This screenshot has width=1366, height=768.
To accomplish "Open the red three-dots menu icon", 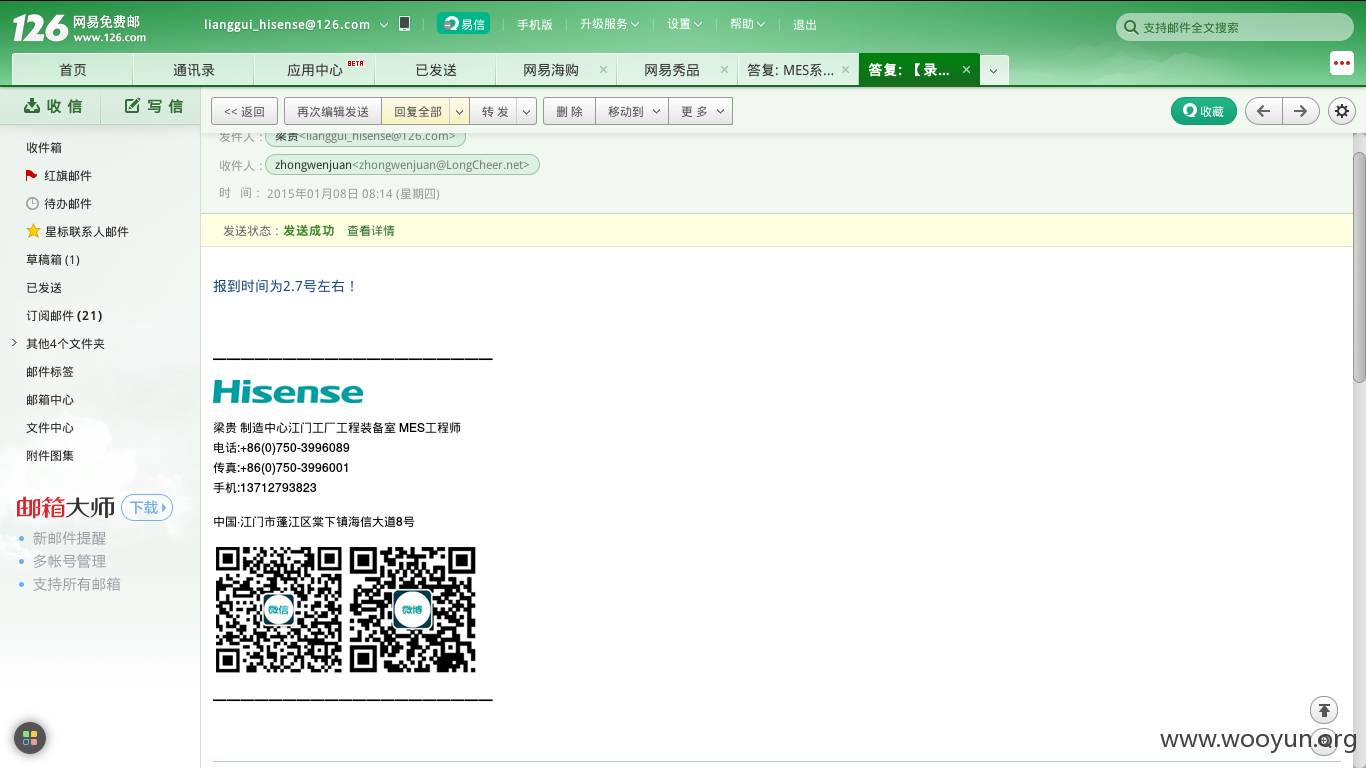I will coord(1341,62).
